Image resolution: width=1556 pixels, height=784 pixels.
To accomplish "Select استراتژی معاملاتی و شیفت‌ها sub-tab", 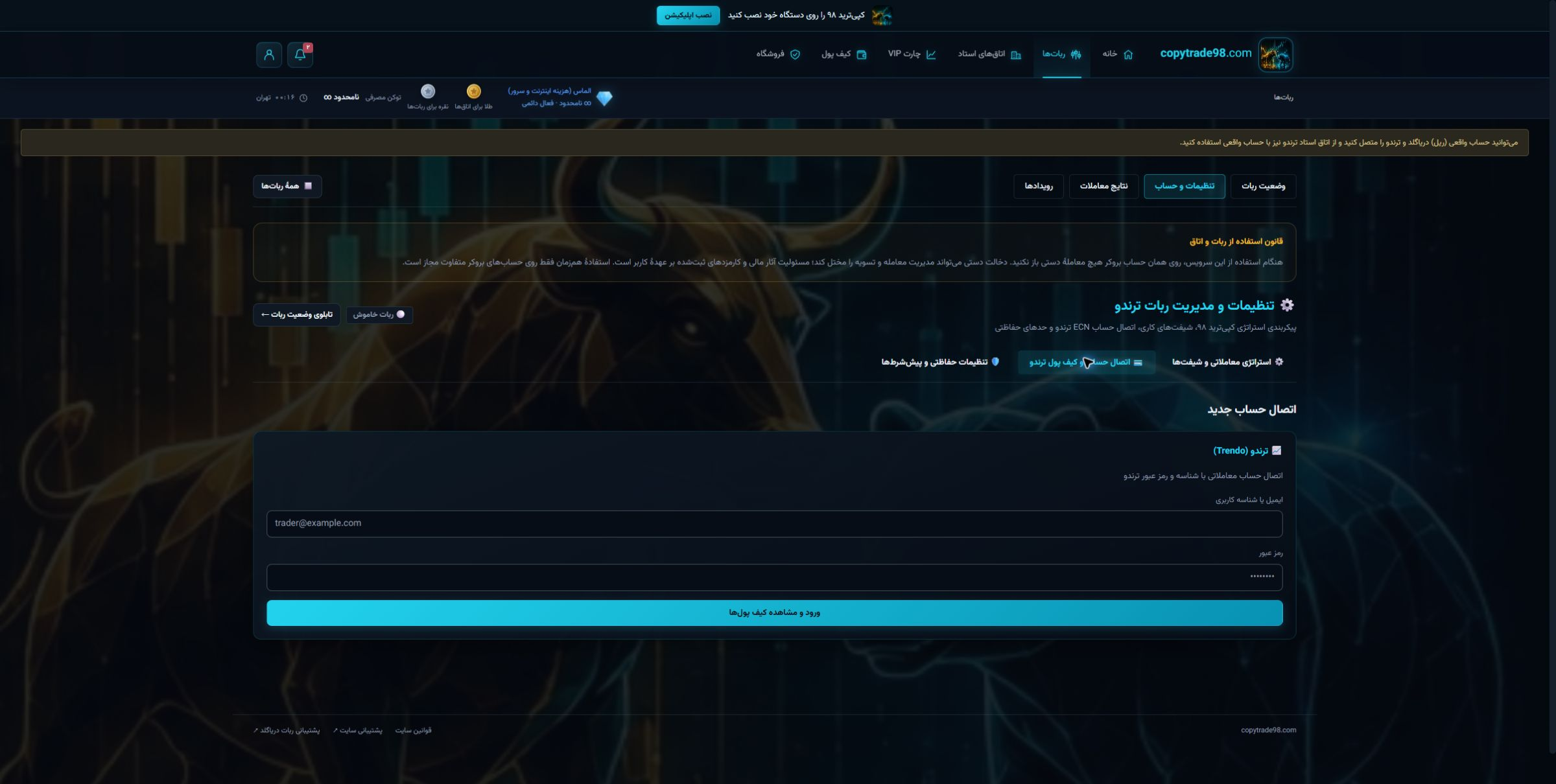I will tap(1227, 362).
